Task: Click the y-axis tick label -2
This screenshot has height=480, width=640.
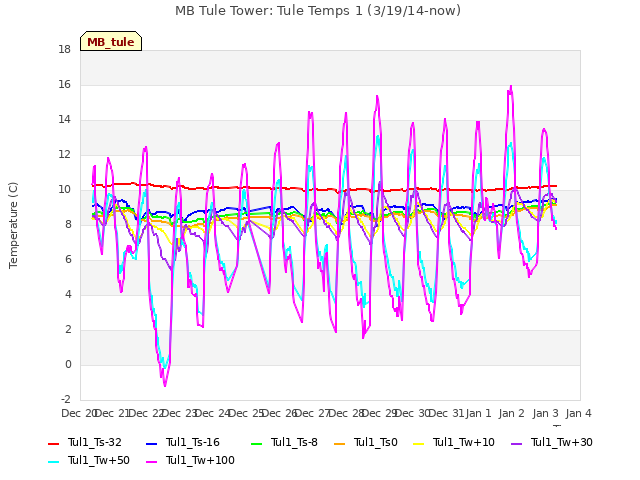Action: [66, 400]
